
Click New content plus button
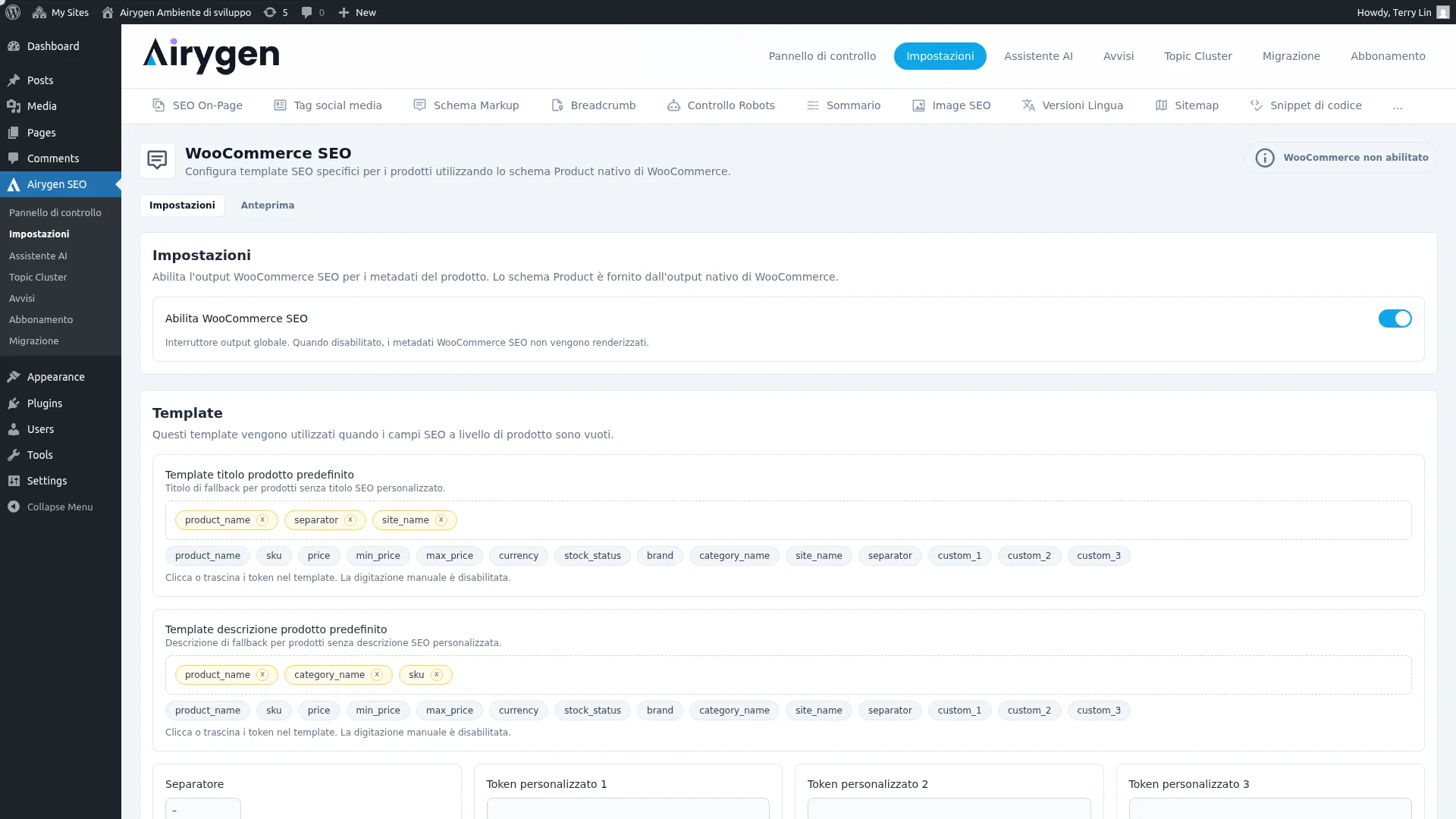[x=357, y=12]
